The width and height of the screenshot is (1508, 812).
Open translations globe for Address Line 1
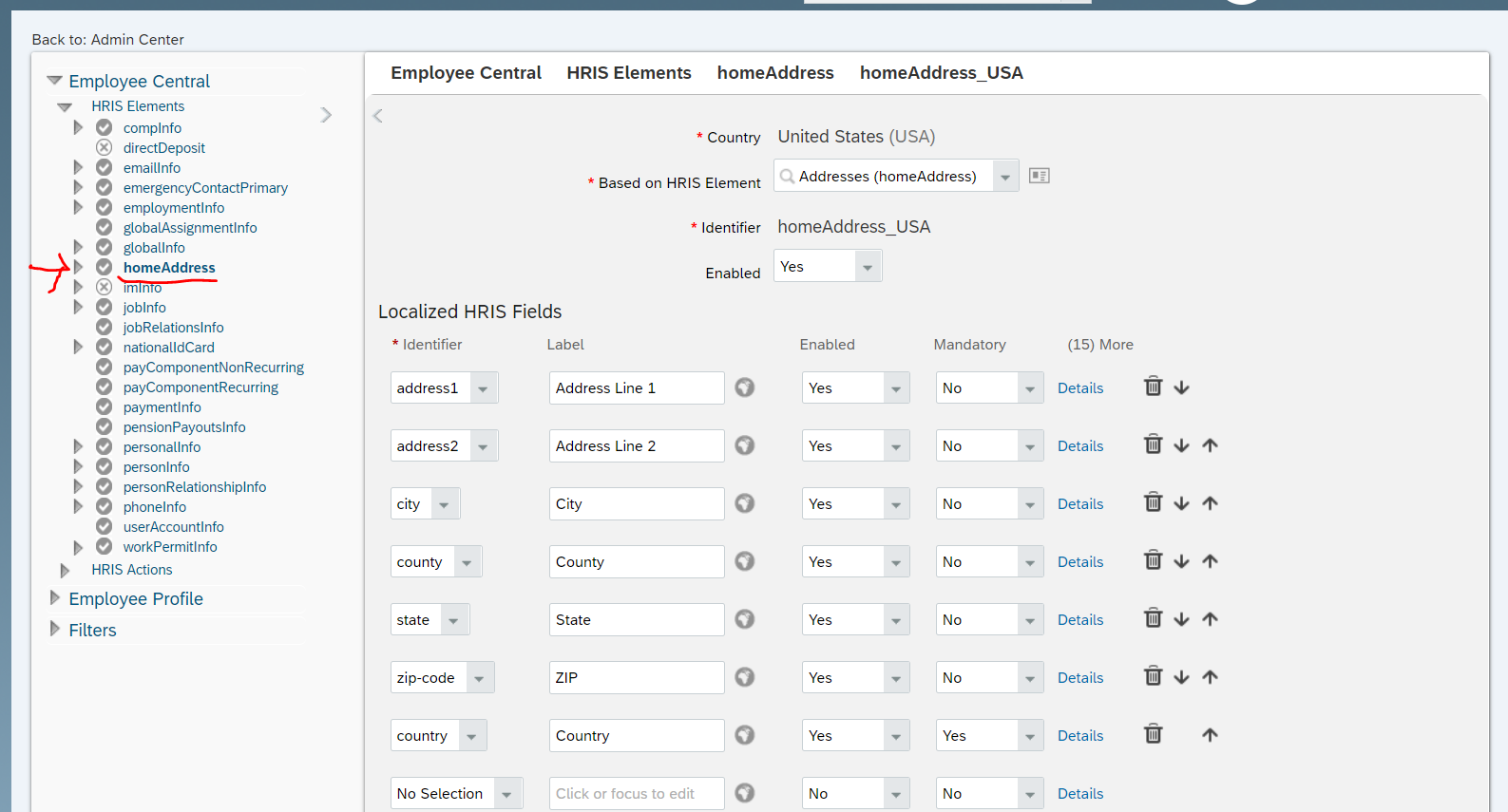pos(745,387)
